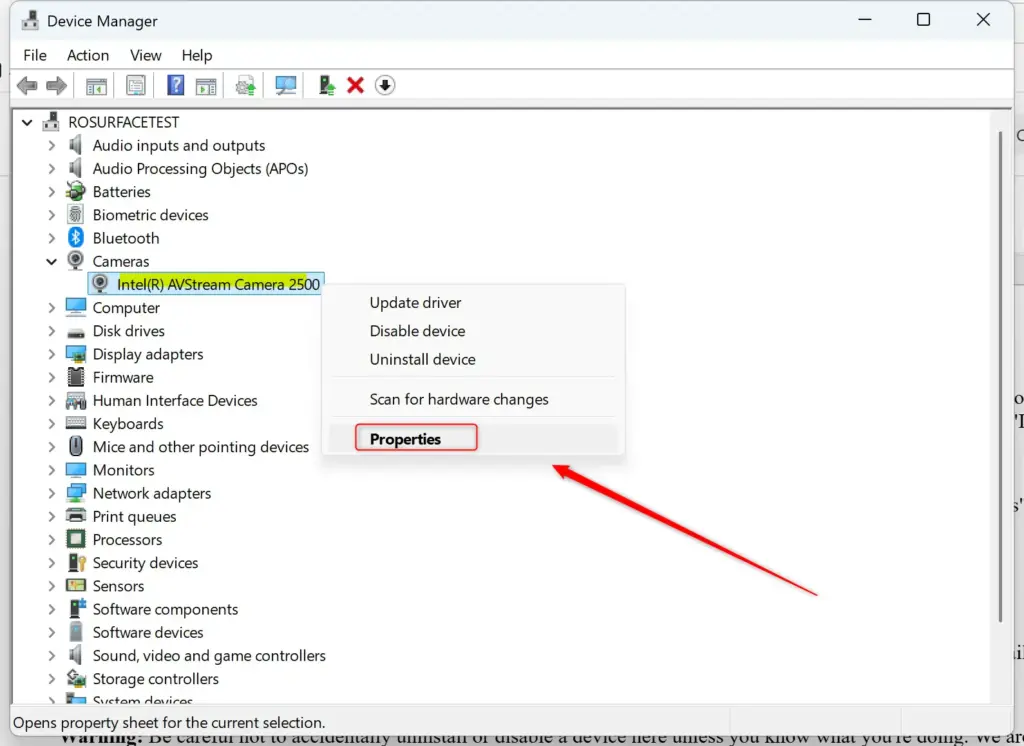Screen dimensions: 1024x746
Task: Expand the Monitors category
Action: (x=52, y=470)
